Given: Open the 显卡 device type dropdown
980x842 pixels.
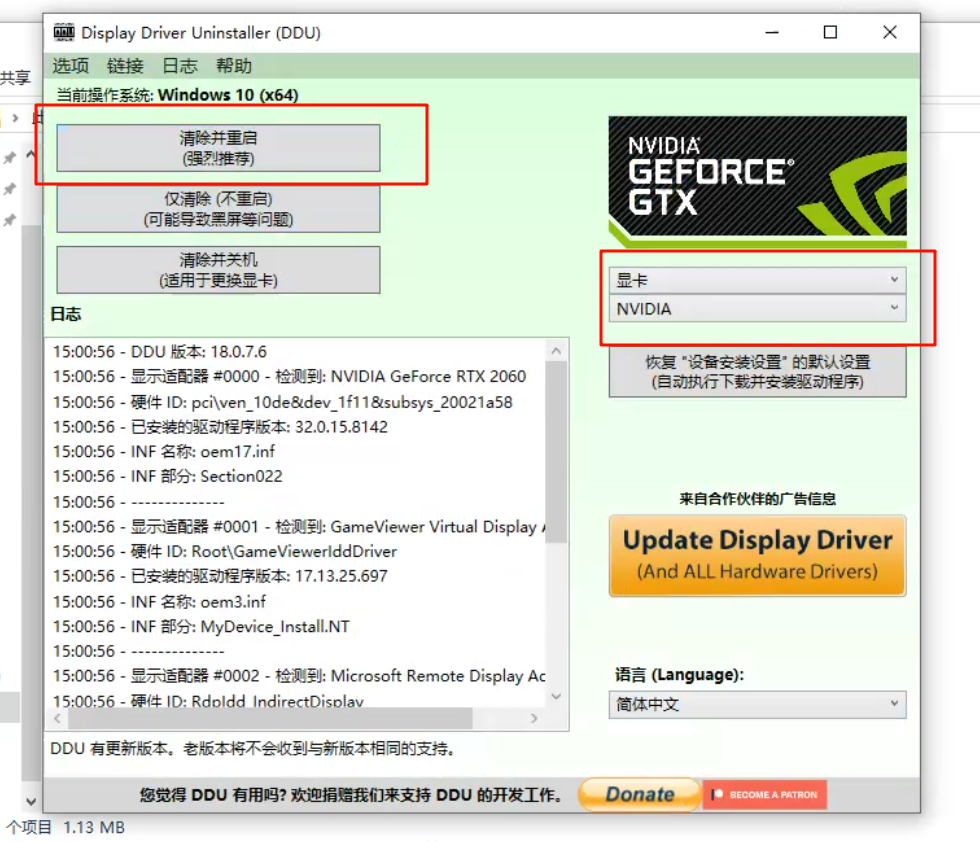Looking at the screenshot, I should (x=757, y=281).
